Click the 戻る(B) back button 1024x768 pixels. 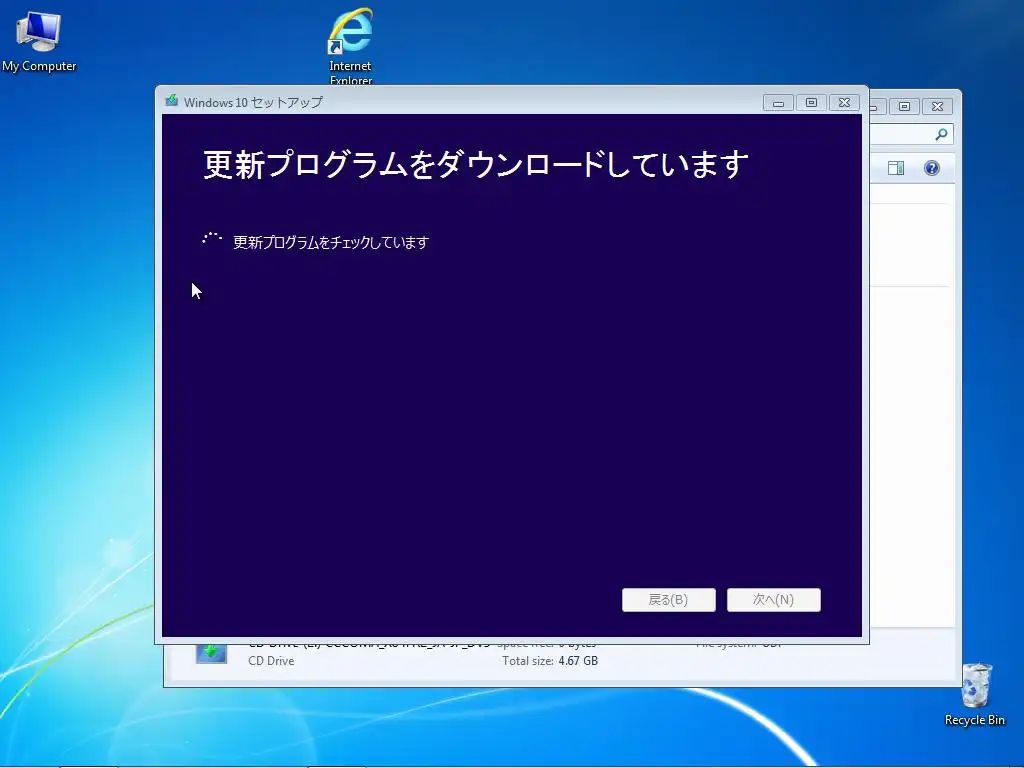click(669, 600)
